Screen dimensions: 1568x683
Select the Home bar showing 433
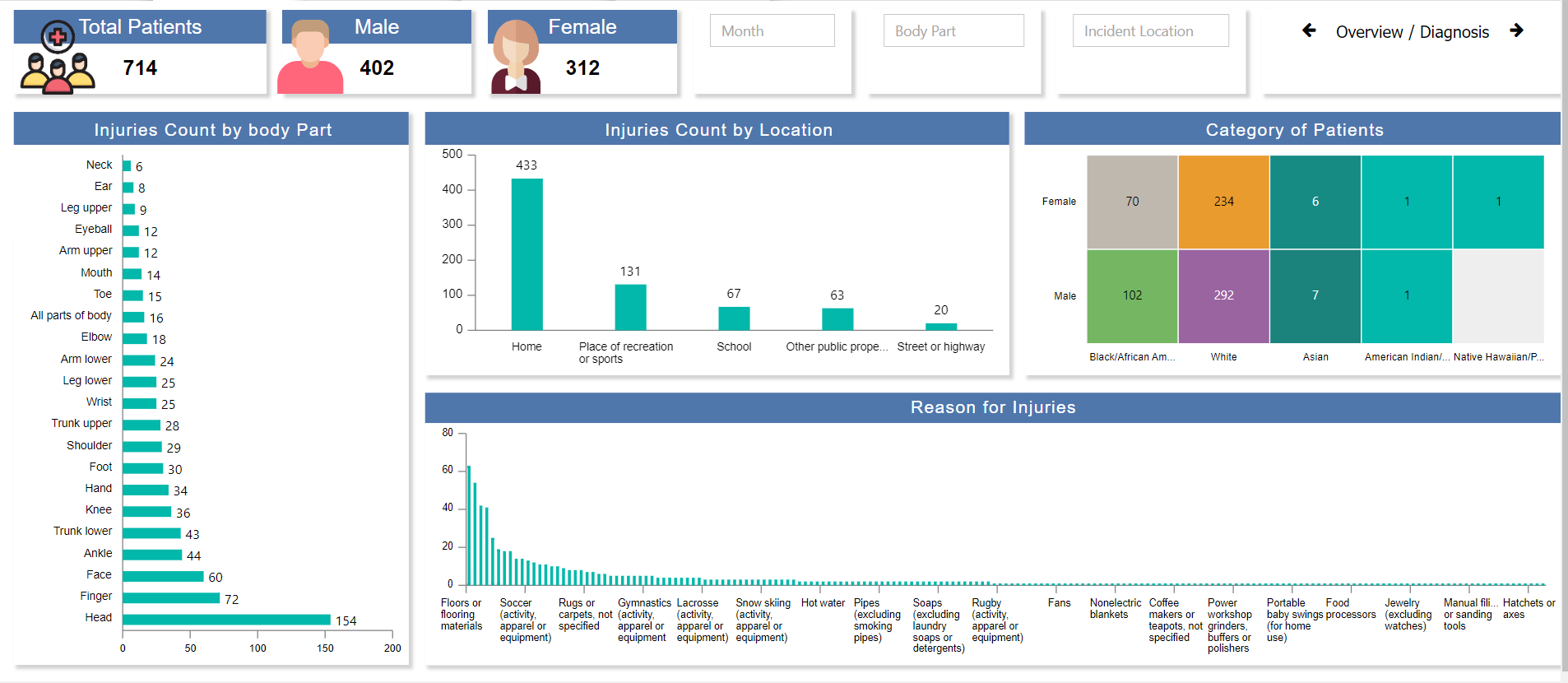pyautogui.click(x=527, y=254)
